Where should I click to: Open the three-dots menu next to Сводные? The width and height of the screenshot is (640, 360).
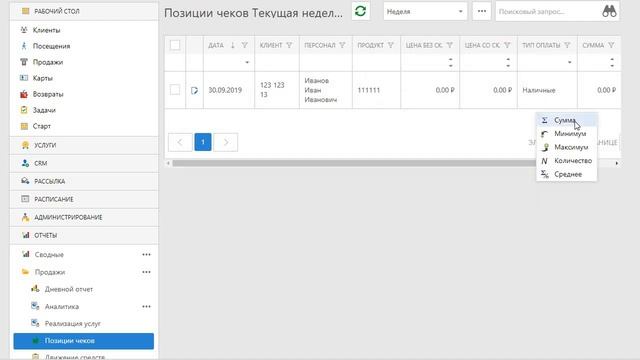tap(146, 254)
